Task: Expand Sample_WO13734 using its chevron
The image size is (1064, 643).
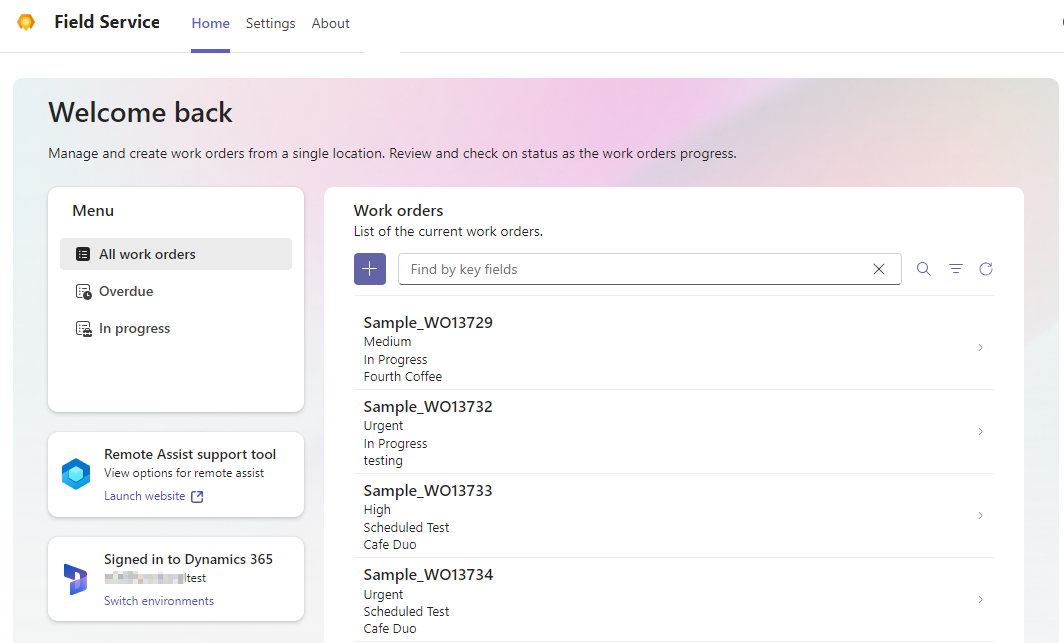Action: tap(981, 600)
